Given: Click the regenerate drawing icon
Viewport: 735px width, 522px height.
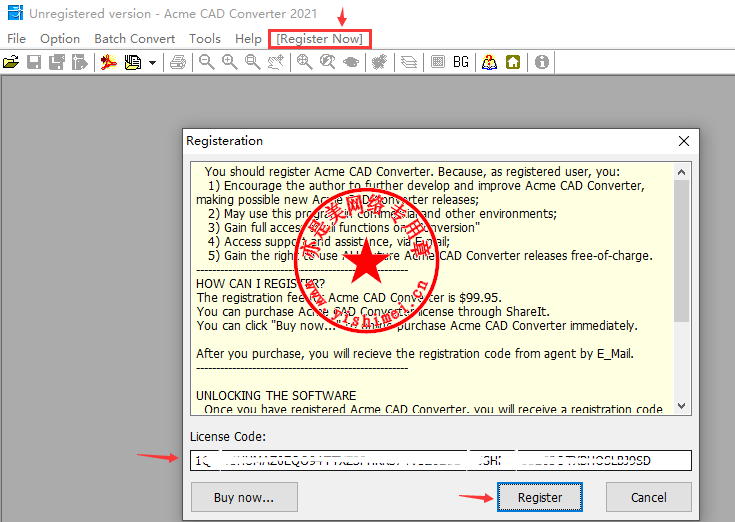Looking at the screenshot, I should (x=380, y=62).
